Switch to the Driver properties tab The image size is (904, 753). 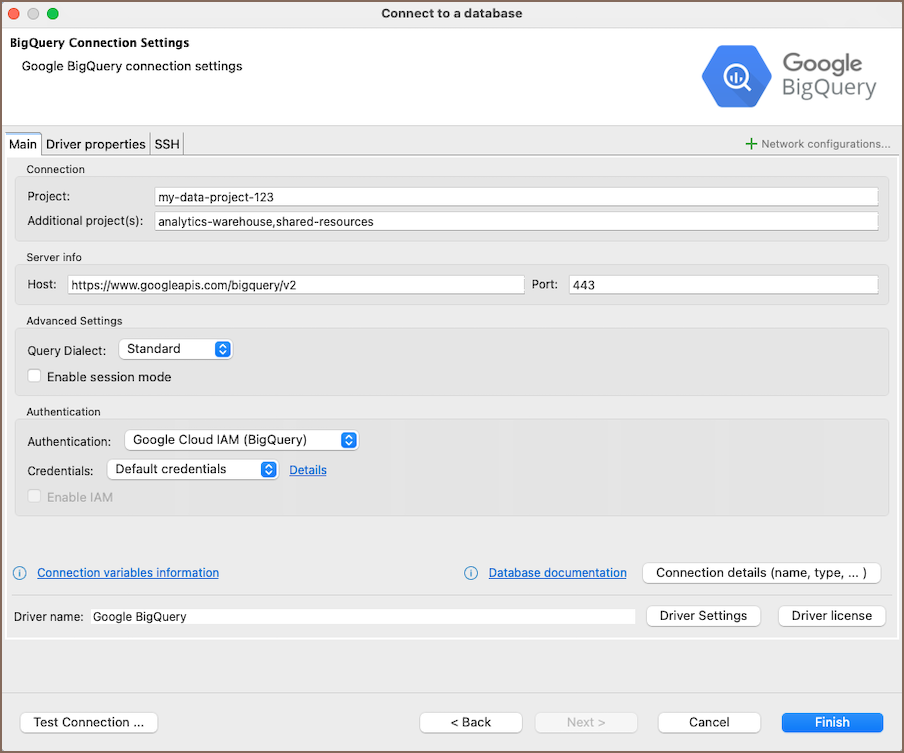pos(96,144)
